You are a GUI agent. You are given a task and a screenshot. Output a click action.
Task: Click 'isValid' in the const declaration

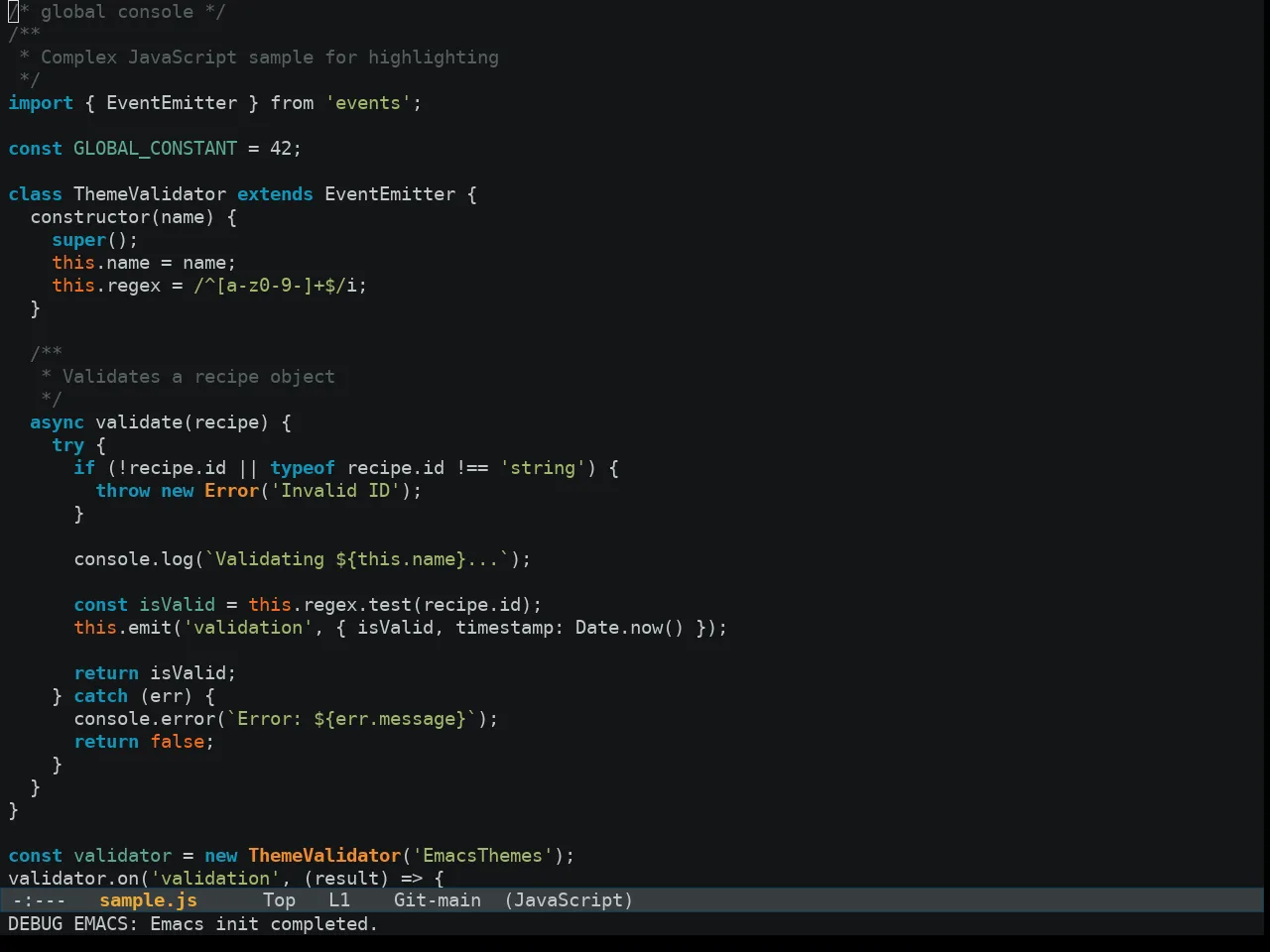(178, 605)
